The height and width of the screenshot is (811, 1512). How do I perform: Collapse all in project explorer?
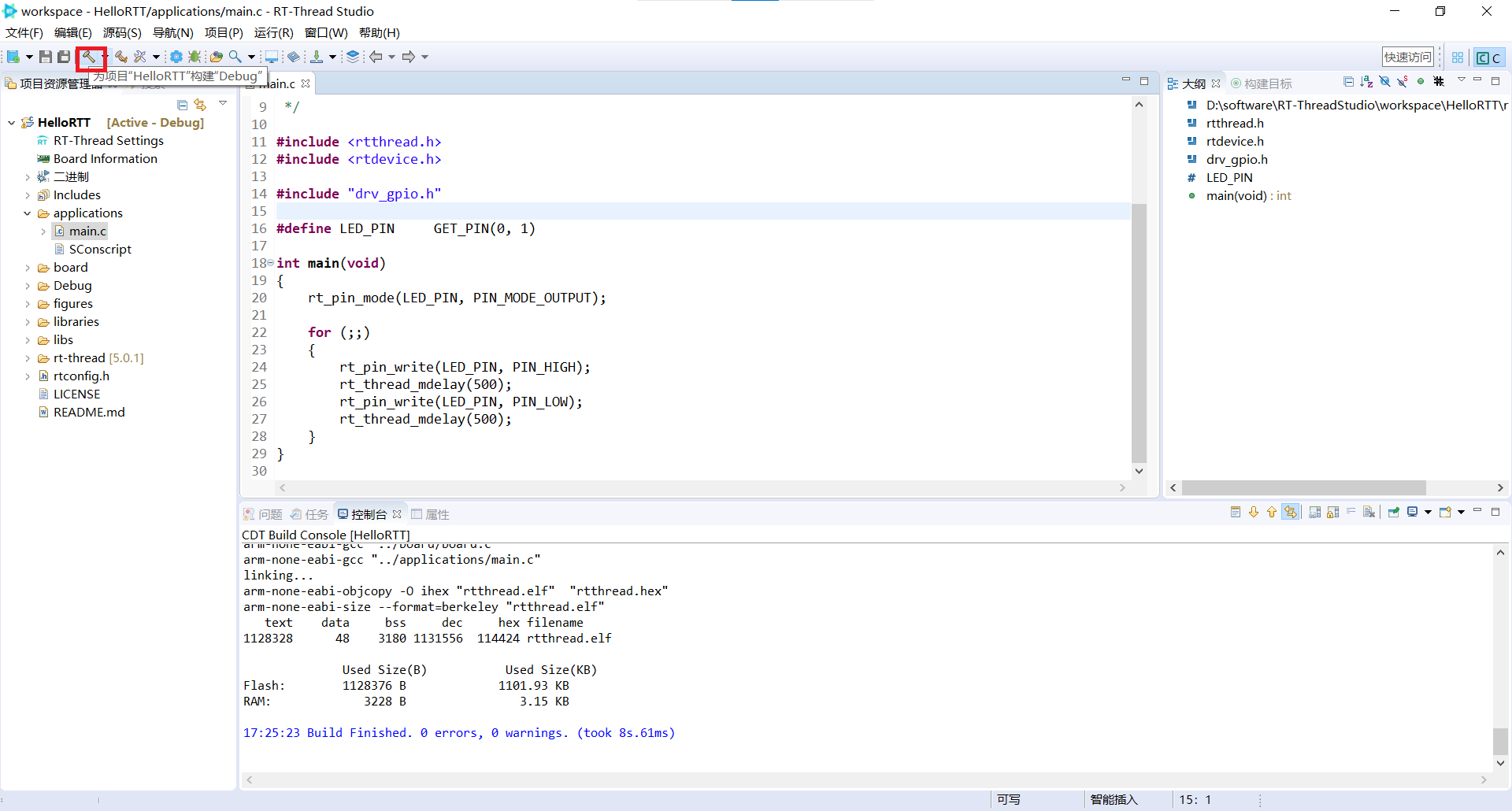[x=183, y=105]
